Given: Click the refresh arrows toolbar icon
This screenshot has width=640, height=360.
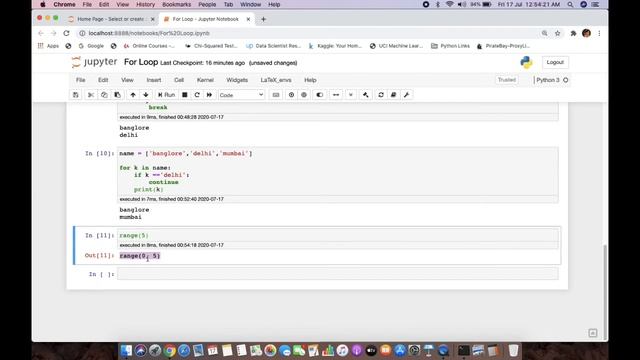Looking at the screenshot, I should click(381, 95).
